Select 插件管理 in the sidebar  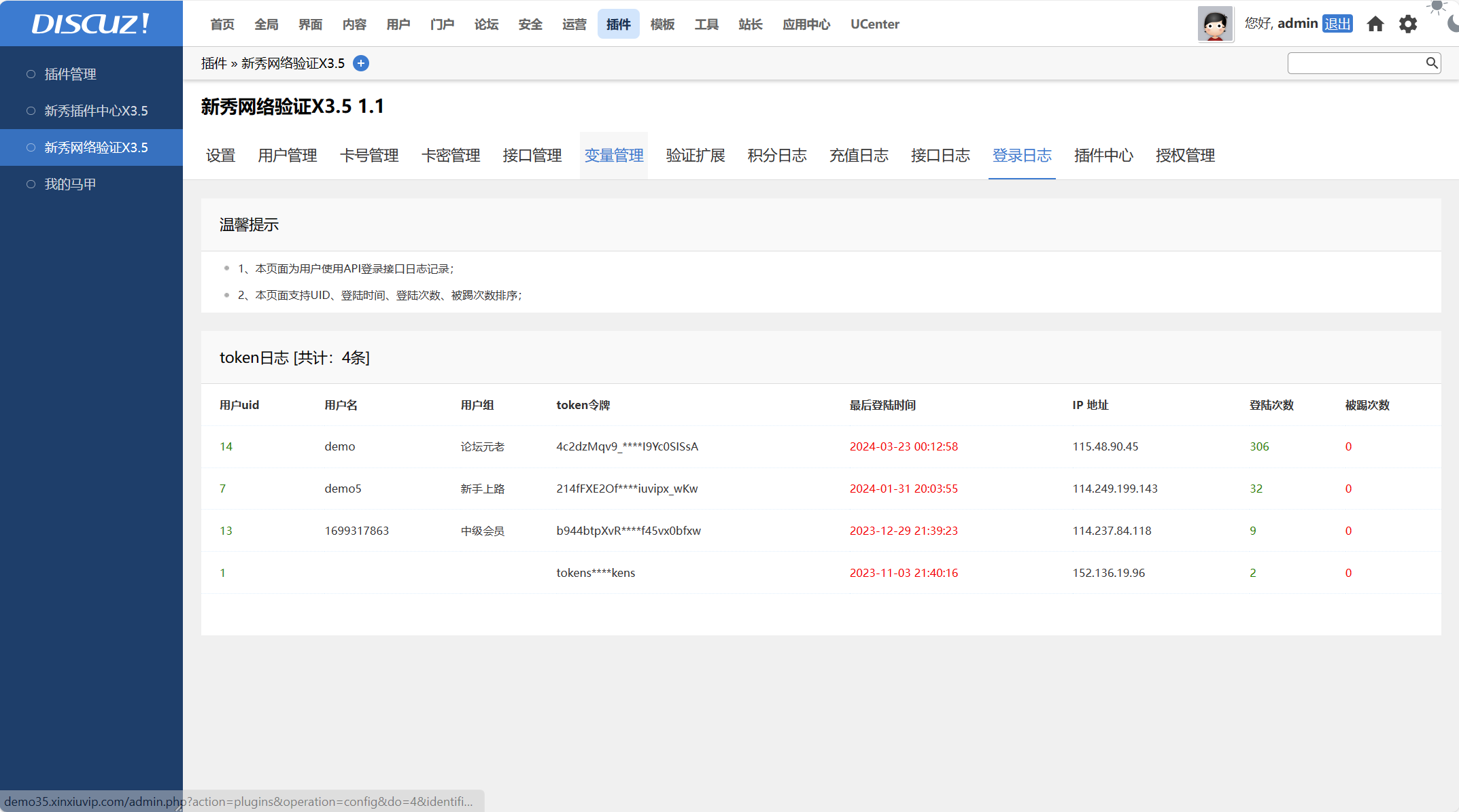pyautogui.click(x=91, y=74)
